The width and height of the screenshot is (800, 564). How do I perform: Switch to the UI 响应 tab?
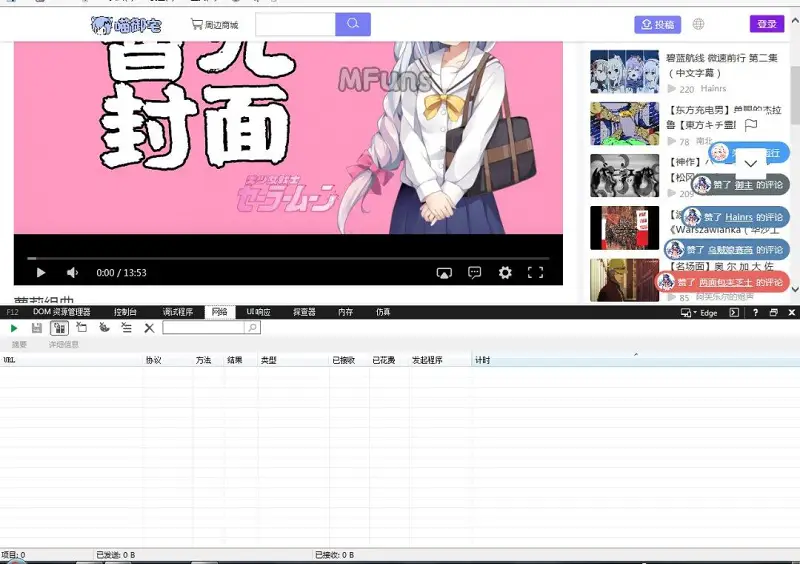259,312
